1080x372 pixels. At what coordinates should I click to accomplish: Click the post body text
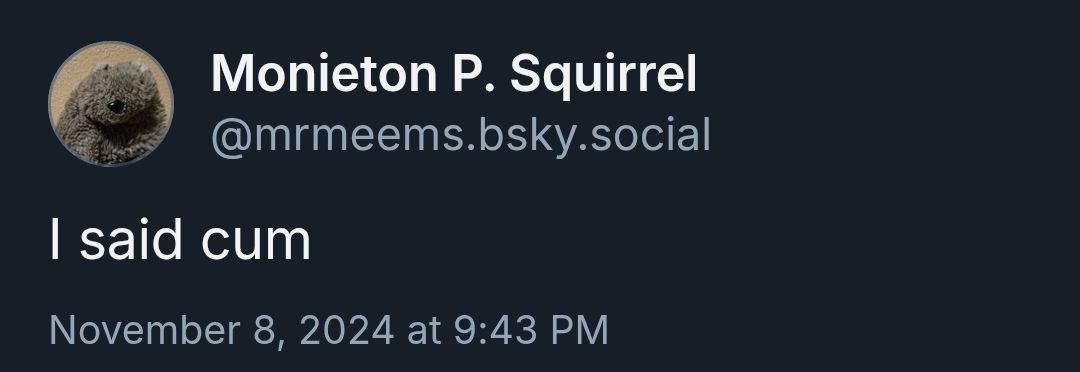180,240
